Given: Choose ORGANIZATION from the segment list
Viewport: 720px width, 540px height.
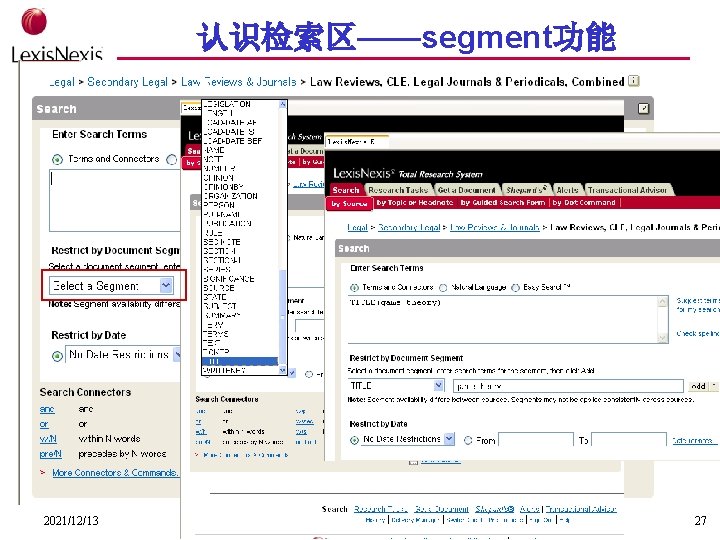Looking at the screenshot, I should tap(231, 196).
